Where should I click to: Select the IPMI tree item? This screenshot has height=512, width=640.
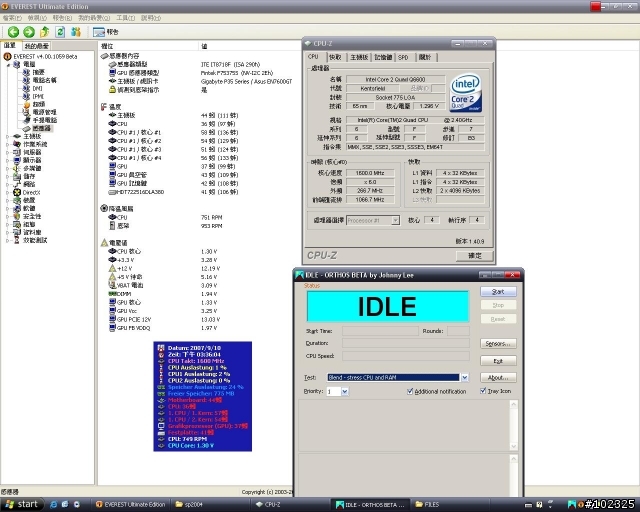point(33,96)
